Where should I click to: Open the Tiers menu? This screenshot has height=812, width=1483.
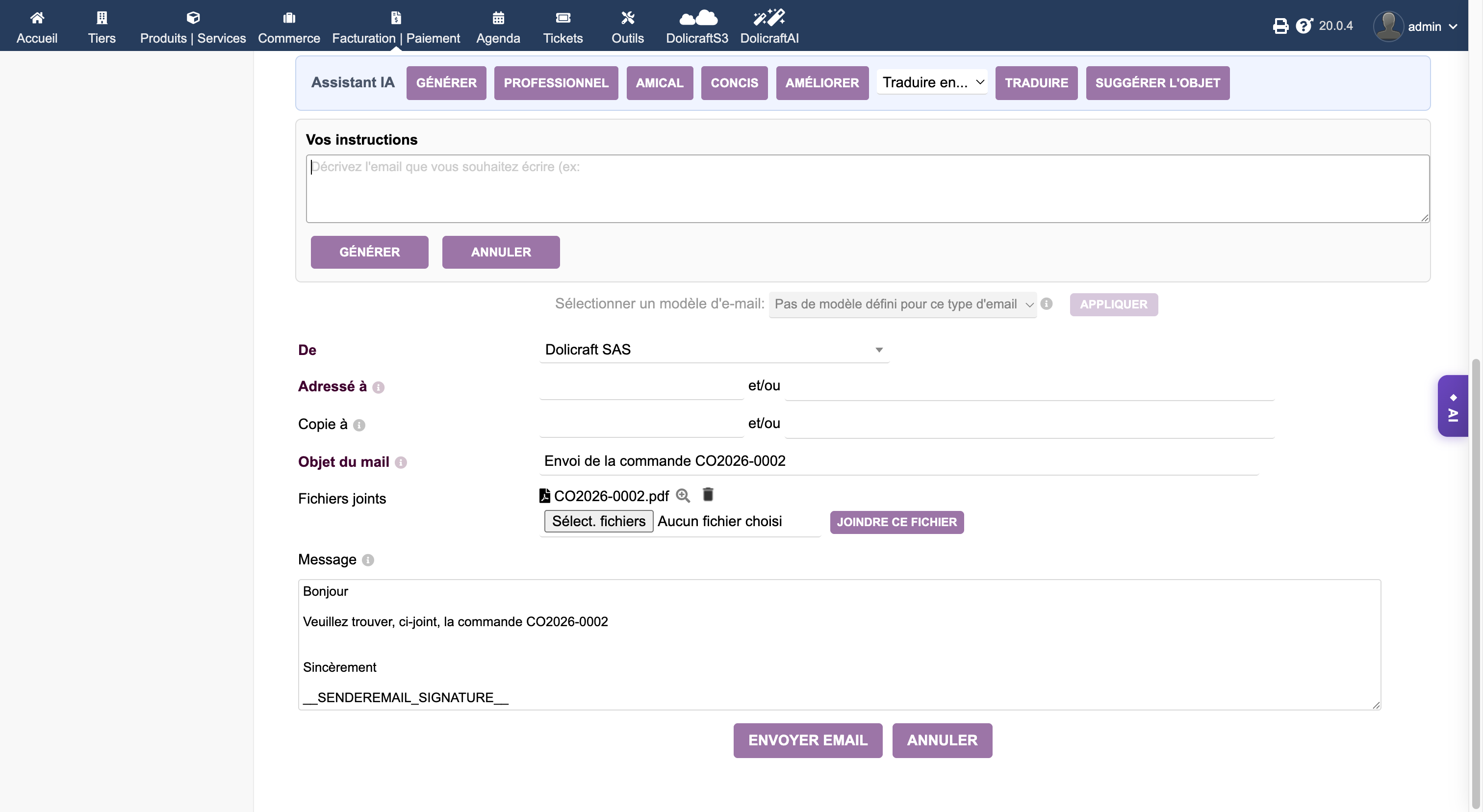tap(102, 26)
